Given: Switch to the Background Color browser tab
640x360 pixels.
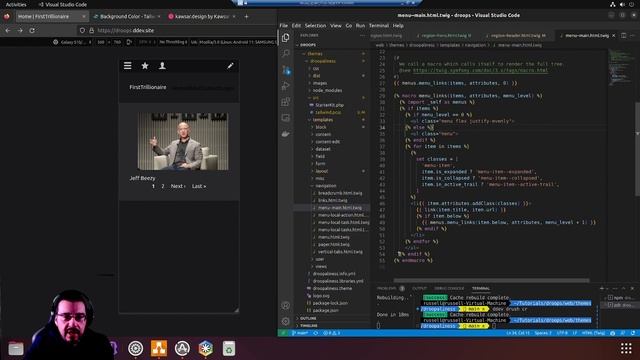Looking at the screenshot, I should [127, 17].
